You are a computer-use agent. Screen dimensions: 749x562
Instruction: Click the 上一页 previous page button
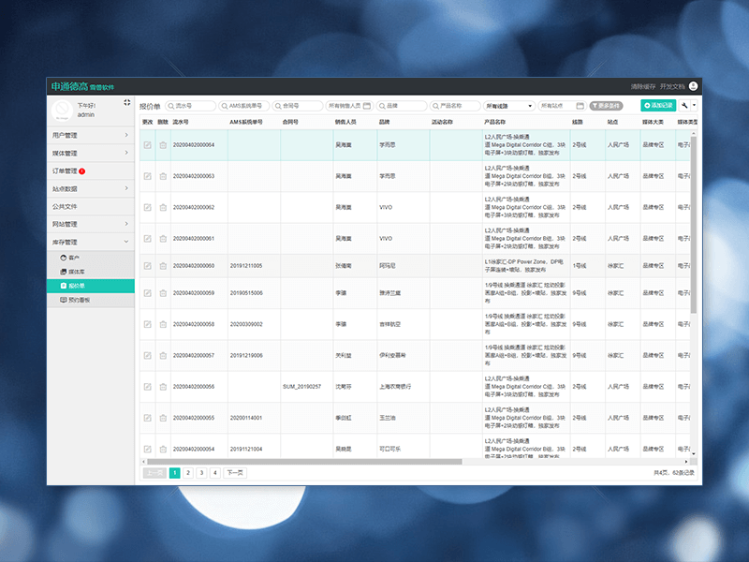(x=154, y=473)
